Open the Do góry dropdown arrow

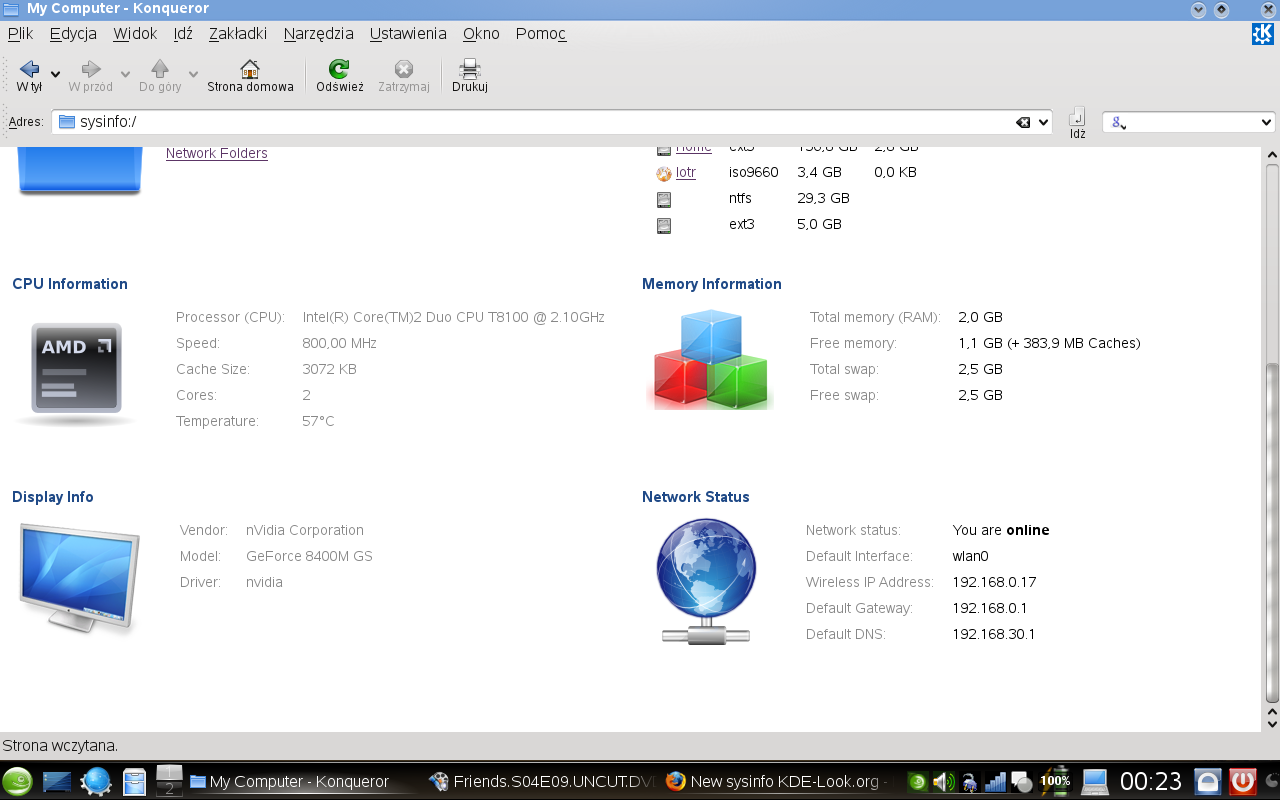coord(194,75)
